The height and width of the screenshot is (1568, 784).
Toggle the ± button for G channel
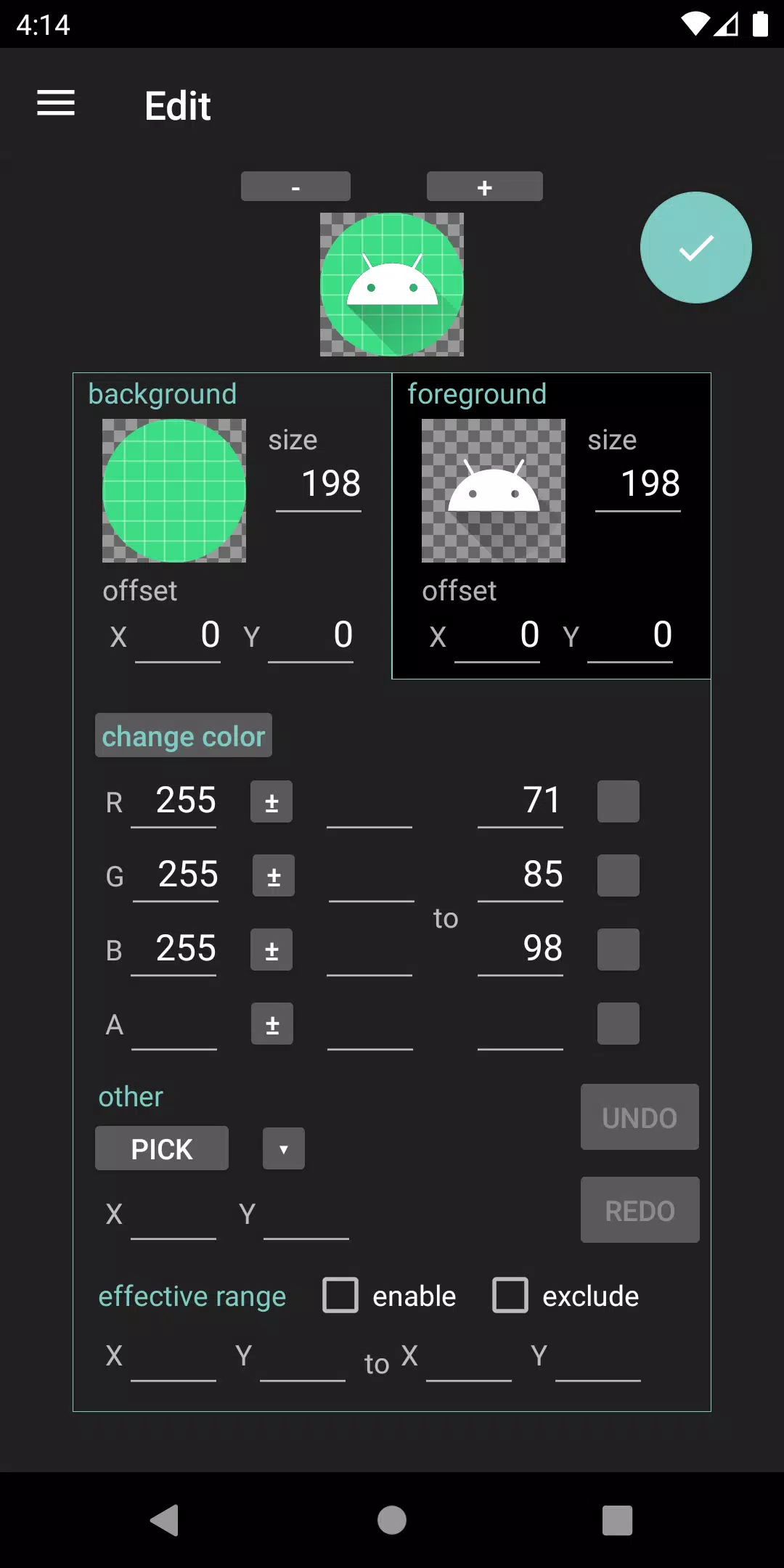point(274,875)
